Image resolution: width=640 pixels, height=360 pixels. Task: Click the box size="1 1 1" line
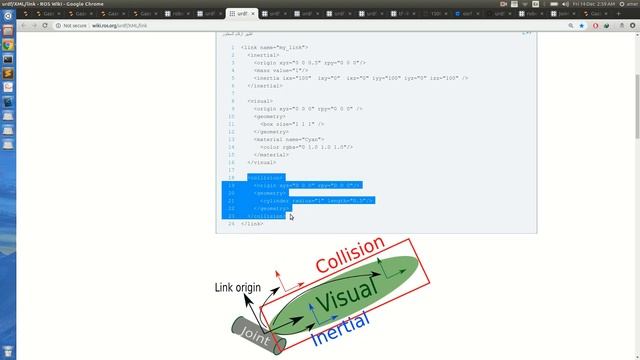click(292, 124)
